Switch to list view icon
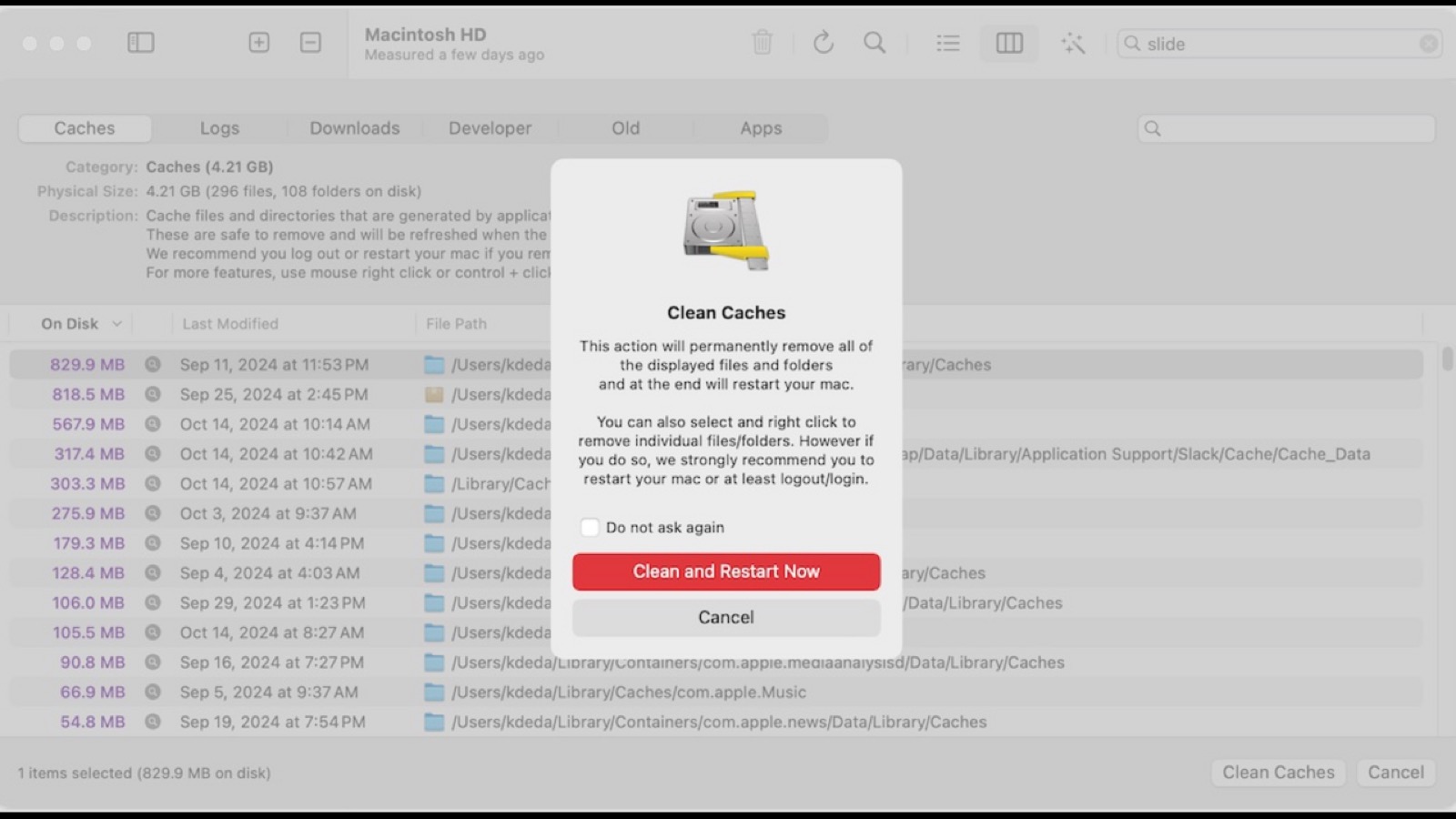This screenshot has width=1456, height=819. coord(948,43)
